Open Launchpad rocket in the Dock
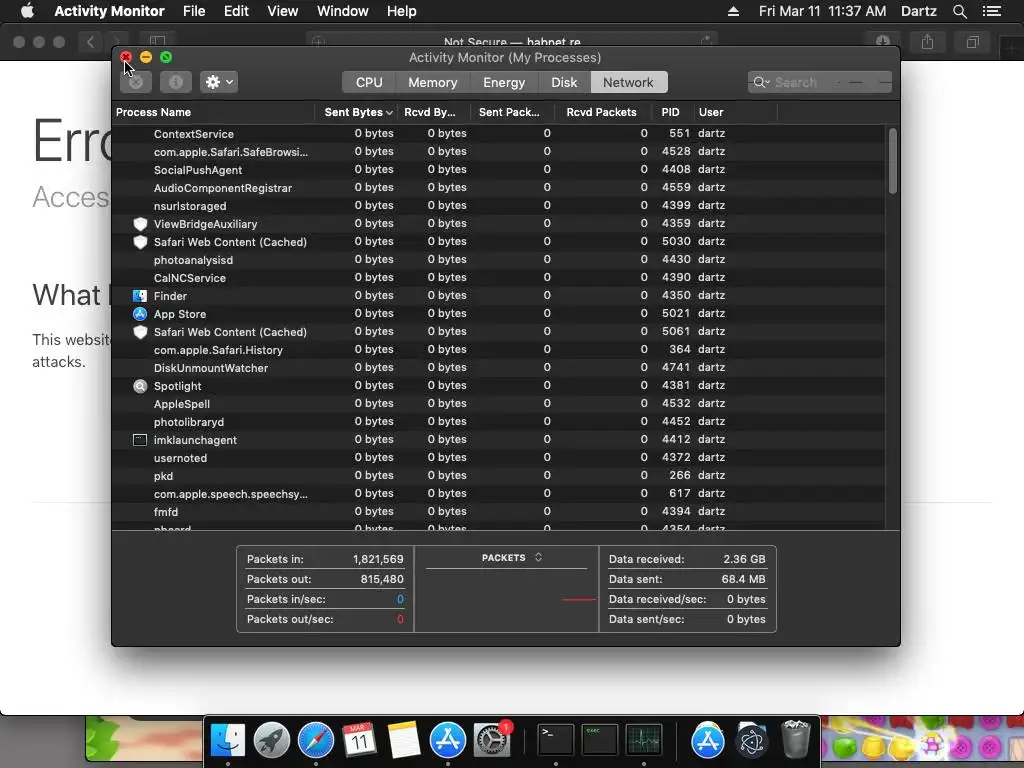The width and height of the screenshot is (1024, 768). coord(272,741)
